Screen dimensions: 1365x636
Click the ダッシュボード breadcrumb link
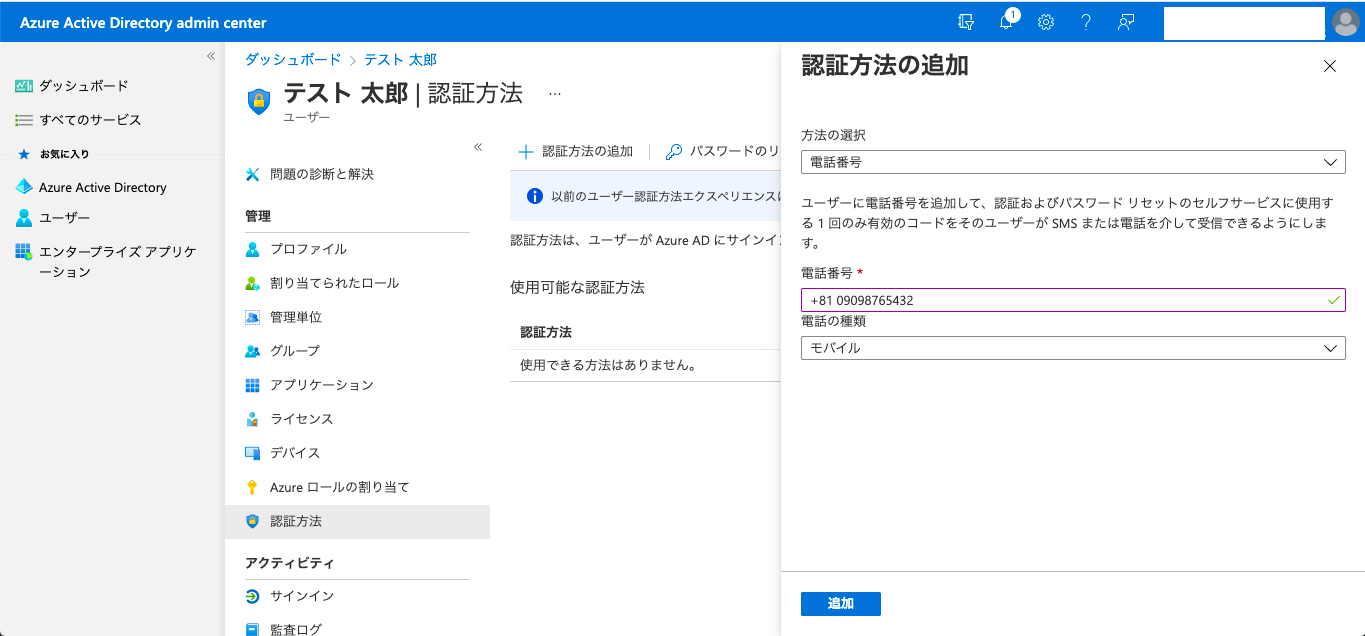293,60
